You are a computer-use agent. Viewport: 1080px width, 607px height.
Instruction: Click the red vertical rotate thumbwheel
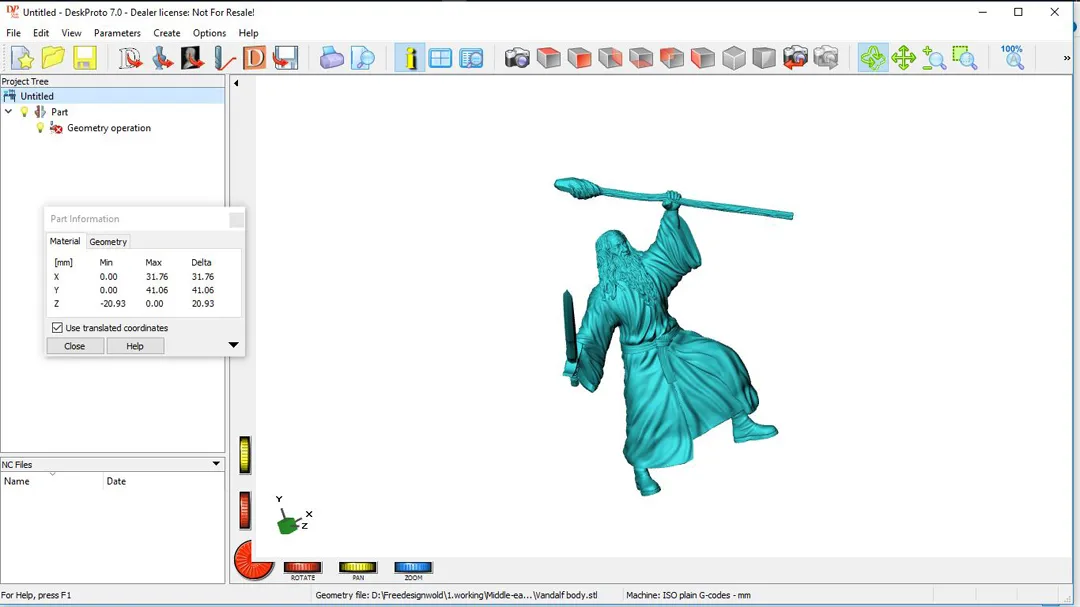pyautogui.click(x=245, y=511)
